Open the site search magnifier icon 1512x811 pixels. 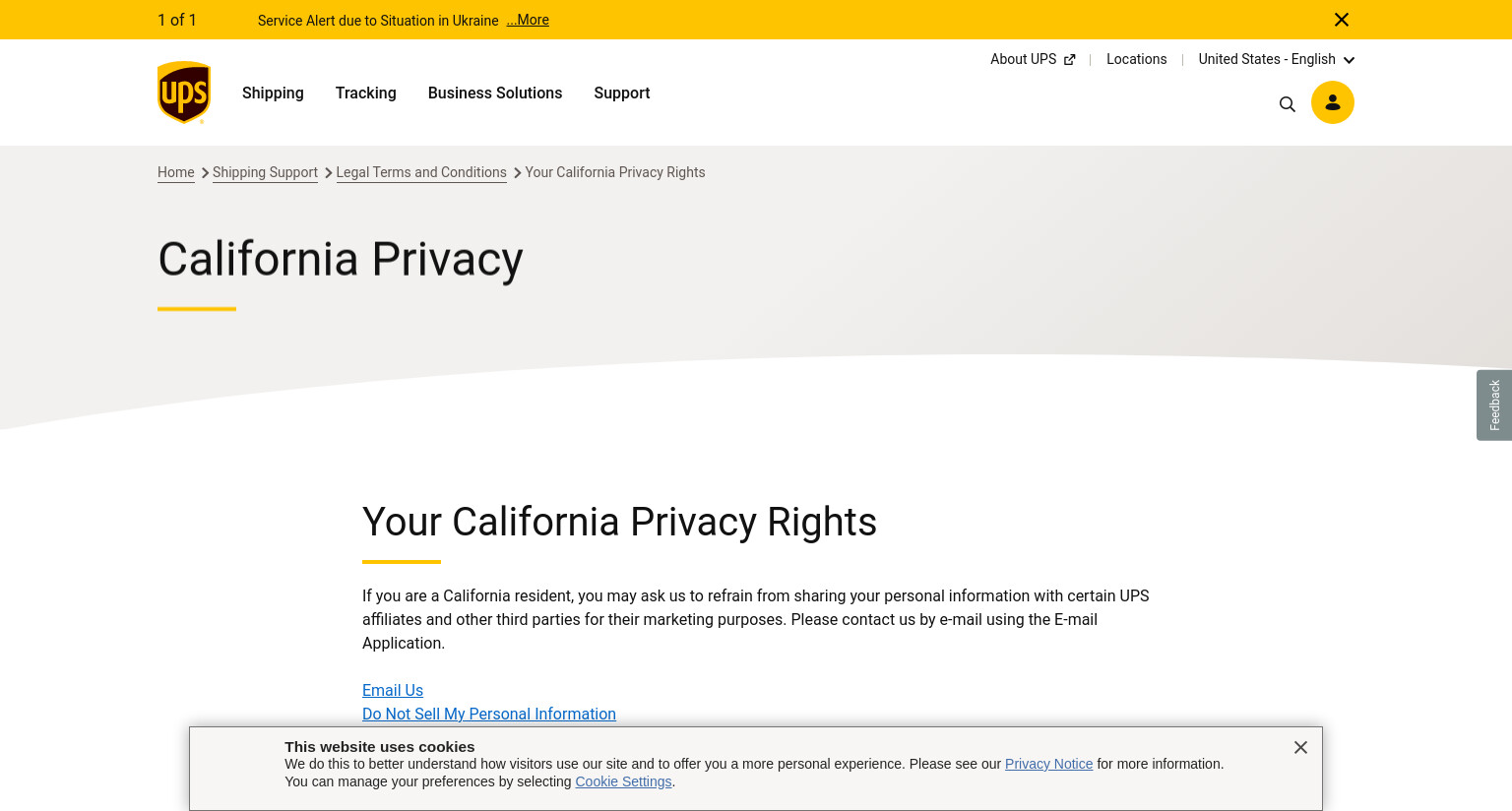pos(1288,103)
